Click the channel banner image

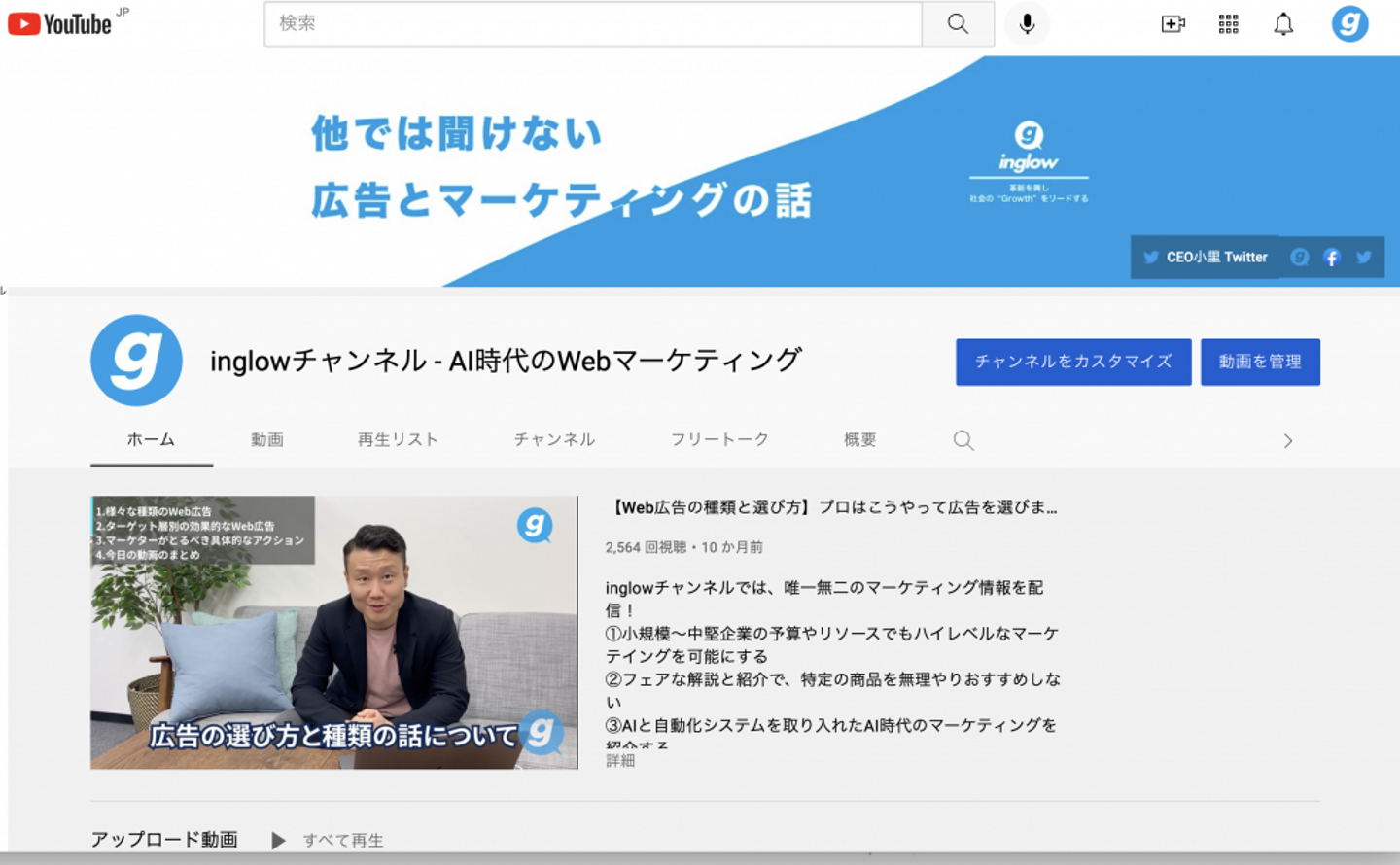coord(700,171)
